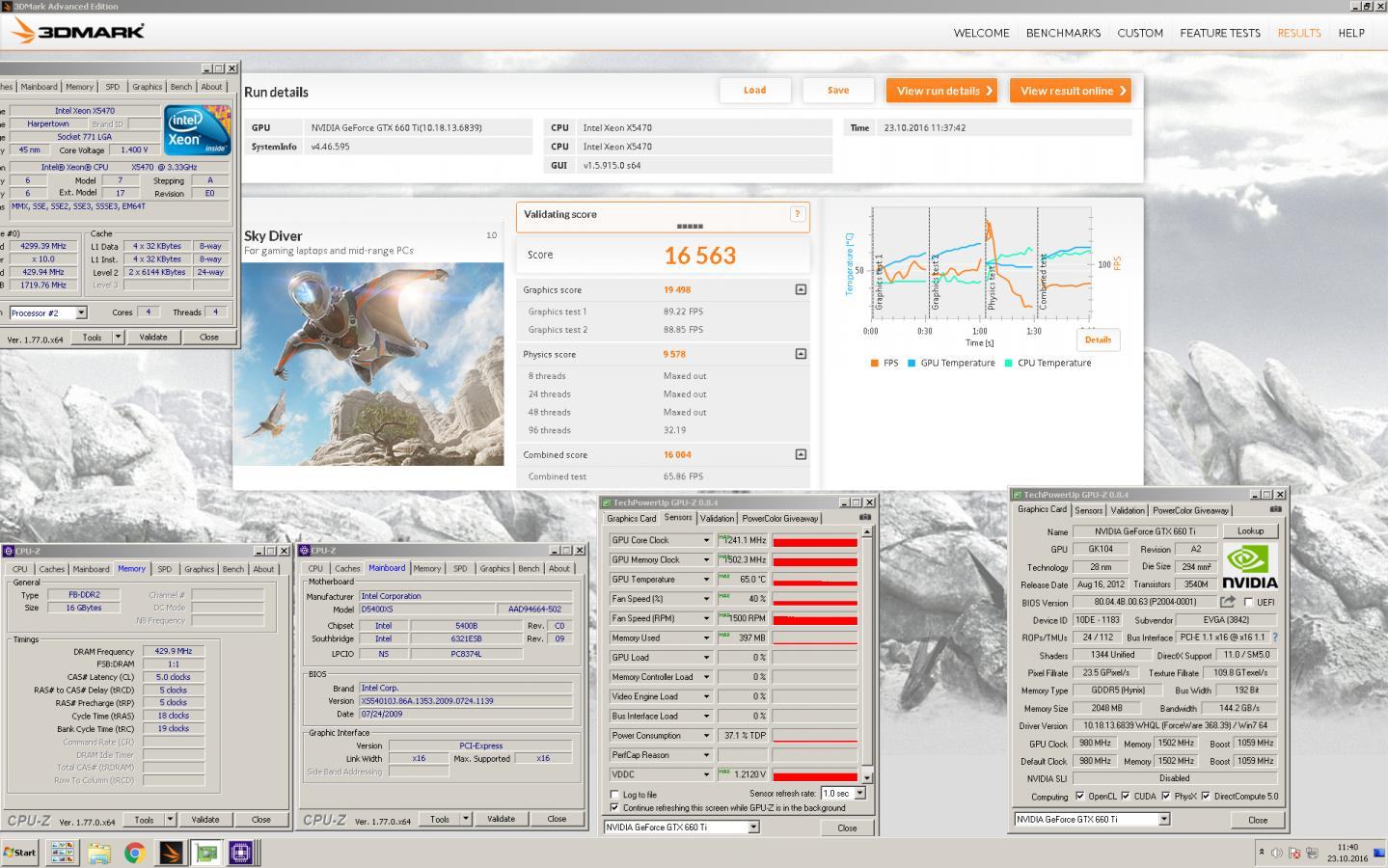
Task: Toggle the DirectCompute 5.0 checkbox
Action: pyautogui.click(x=1206, y=797)
